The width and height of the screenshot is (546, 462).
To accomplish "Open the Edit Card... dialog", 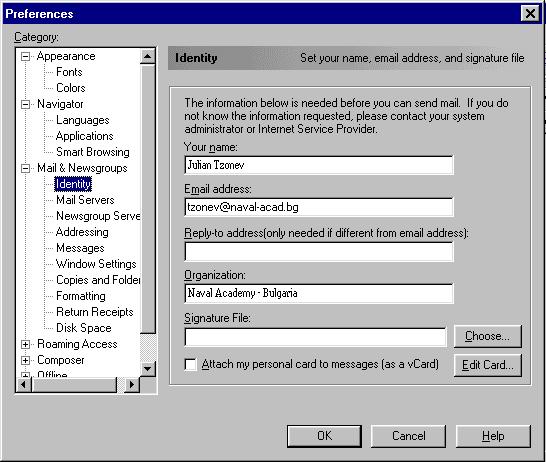I will point(488,365).
